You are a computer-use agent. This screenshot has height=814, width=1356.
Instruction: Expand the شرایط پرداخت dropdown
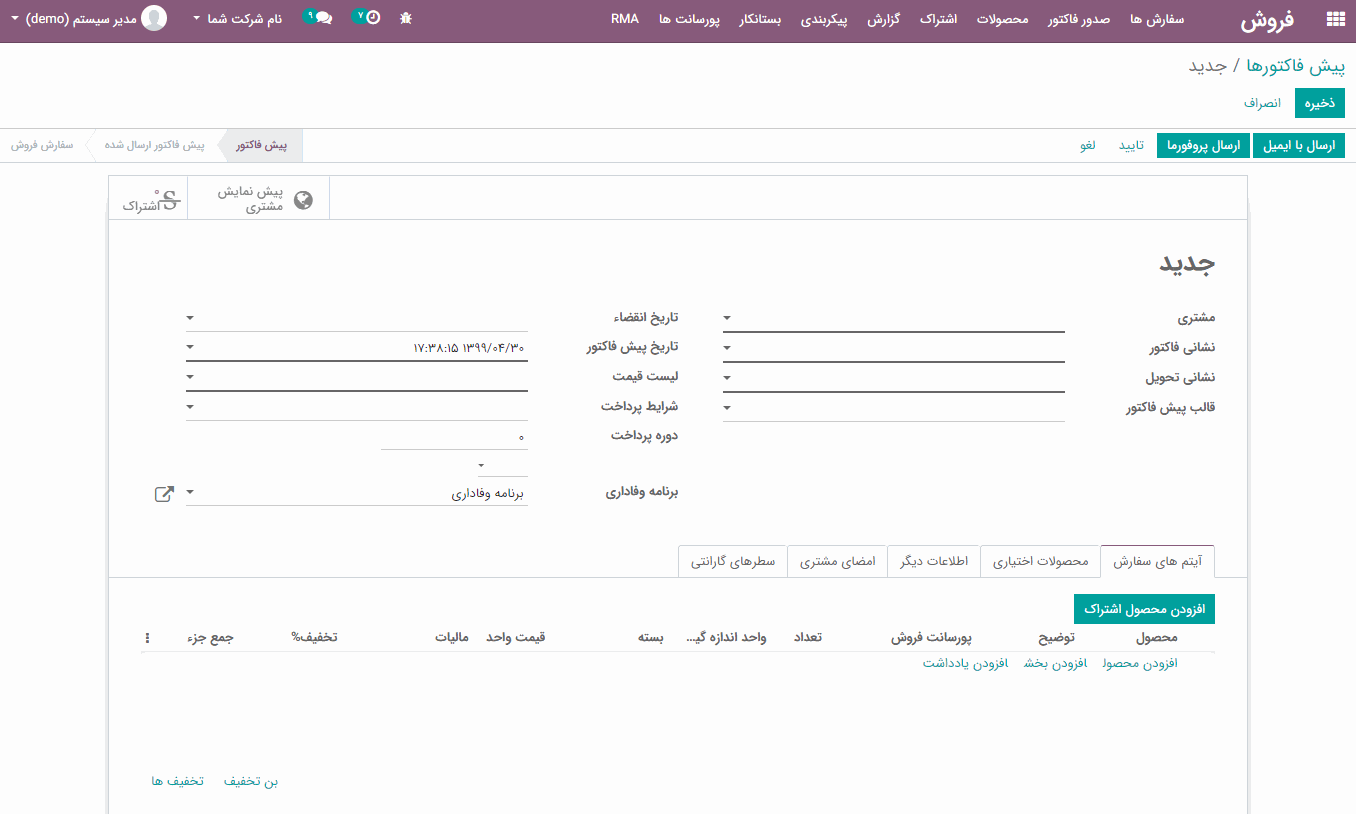190,407
